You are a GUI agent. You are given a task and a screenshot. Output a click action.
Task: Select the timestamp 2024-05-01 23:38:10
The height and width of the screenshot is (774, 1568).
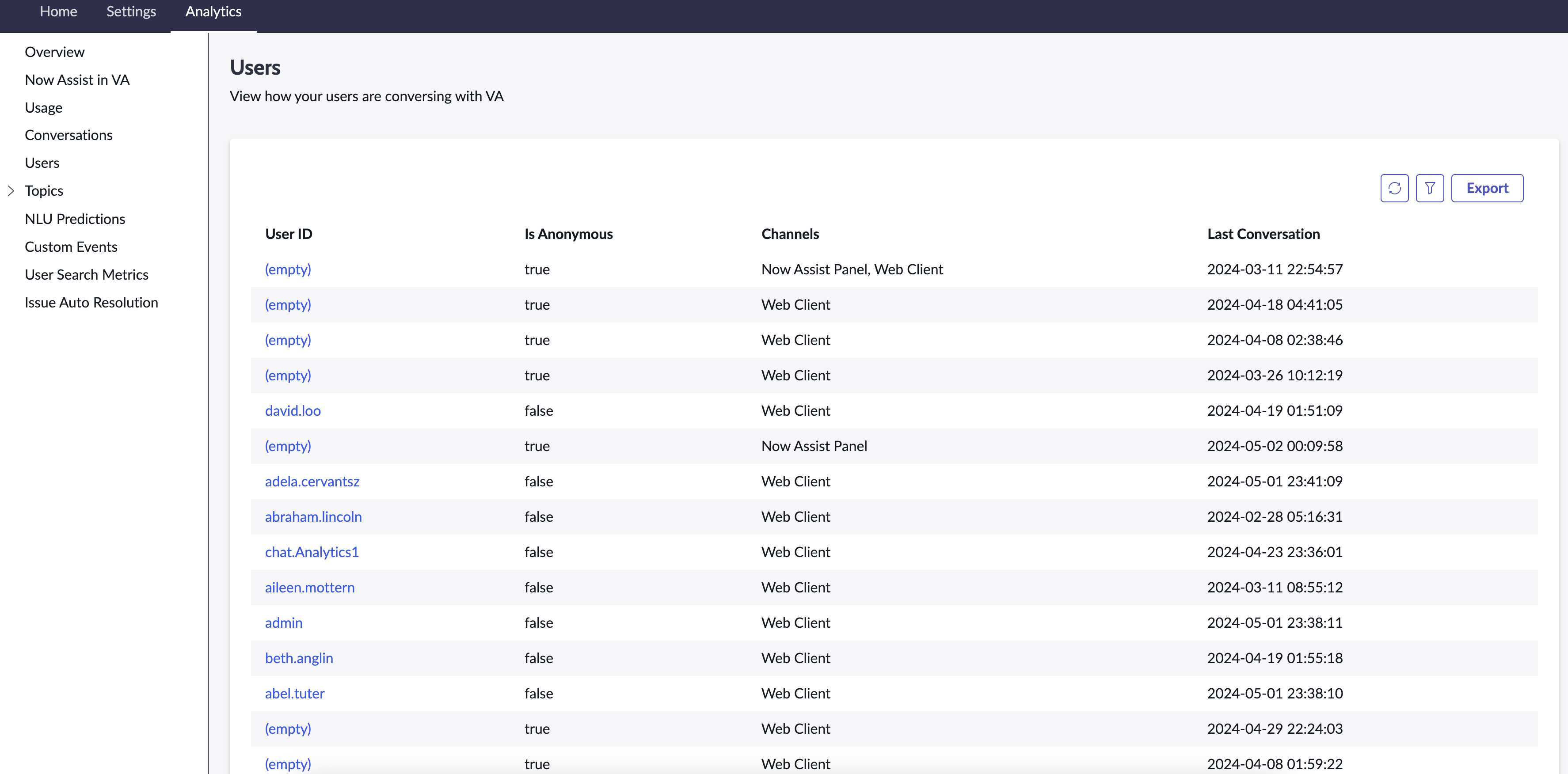coord(1275,693)
